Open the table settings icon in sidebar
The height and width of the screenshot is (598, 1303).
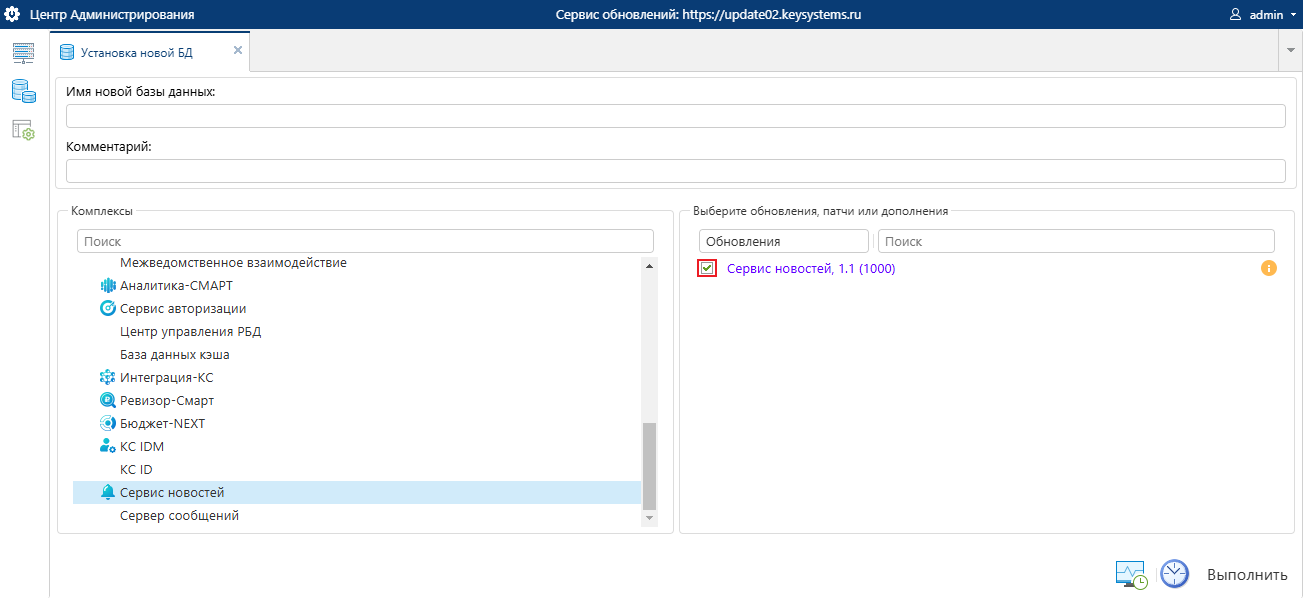(x=23, y=130)
